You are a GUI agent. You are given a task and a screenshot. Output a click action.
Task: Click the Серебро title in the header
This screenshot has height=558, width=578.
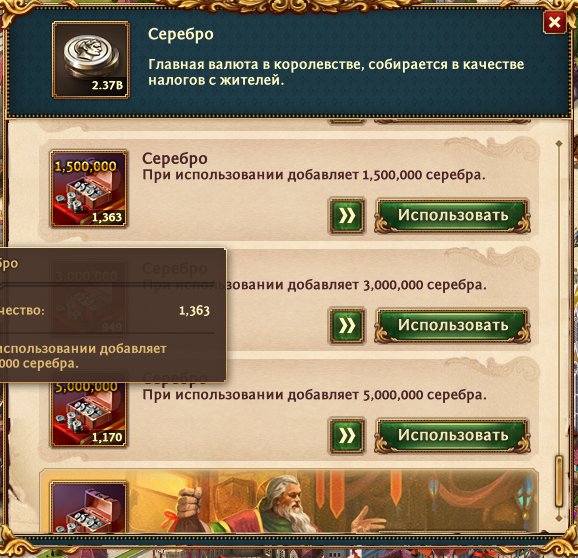coord(181,34)
